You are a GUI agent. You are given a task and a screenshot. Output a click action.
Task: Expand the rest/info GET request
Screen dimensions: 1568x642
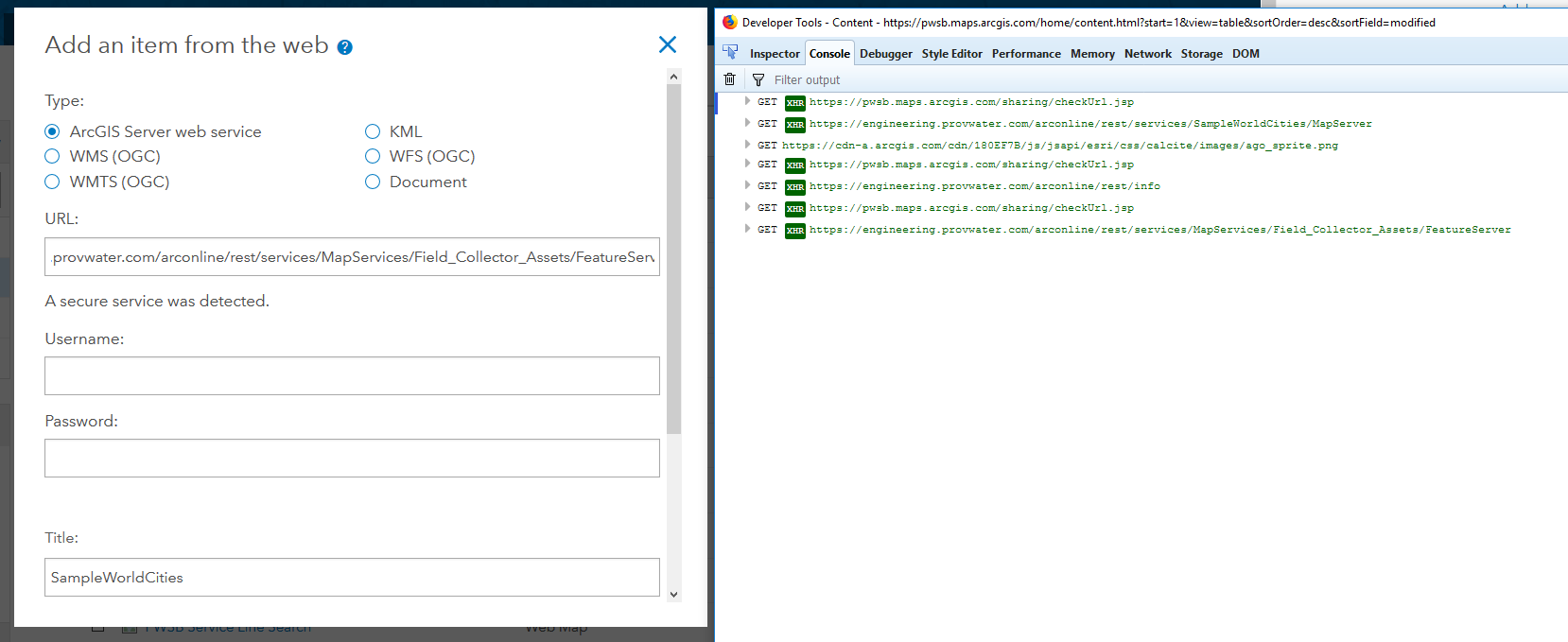point(747,185)
